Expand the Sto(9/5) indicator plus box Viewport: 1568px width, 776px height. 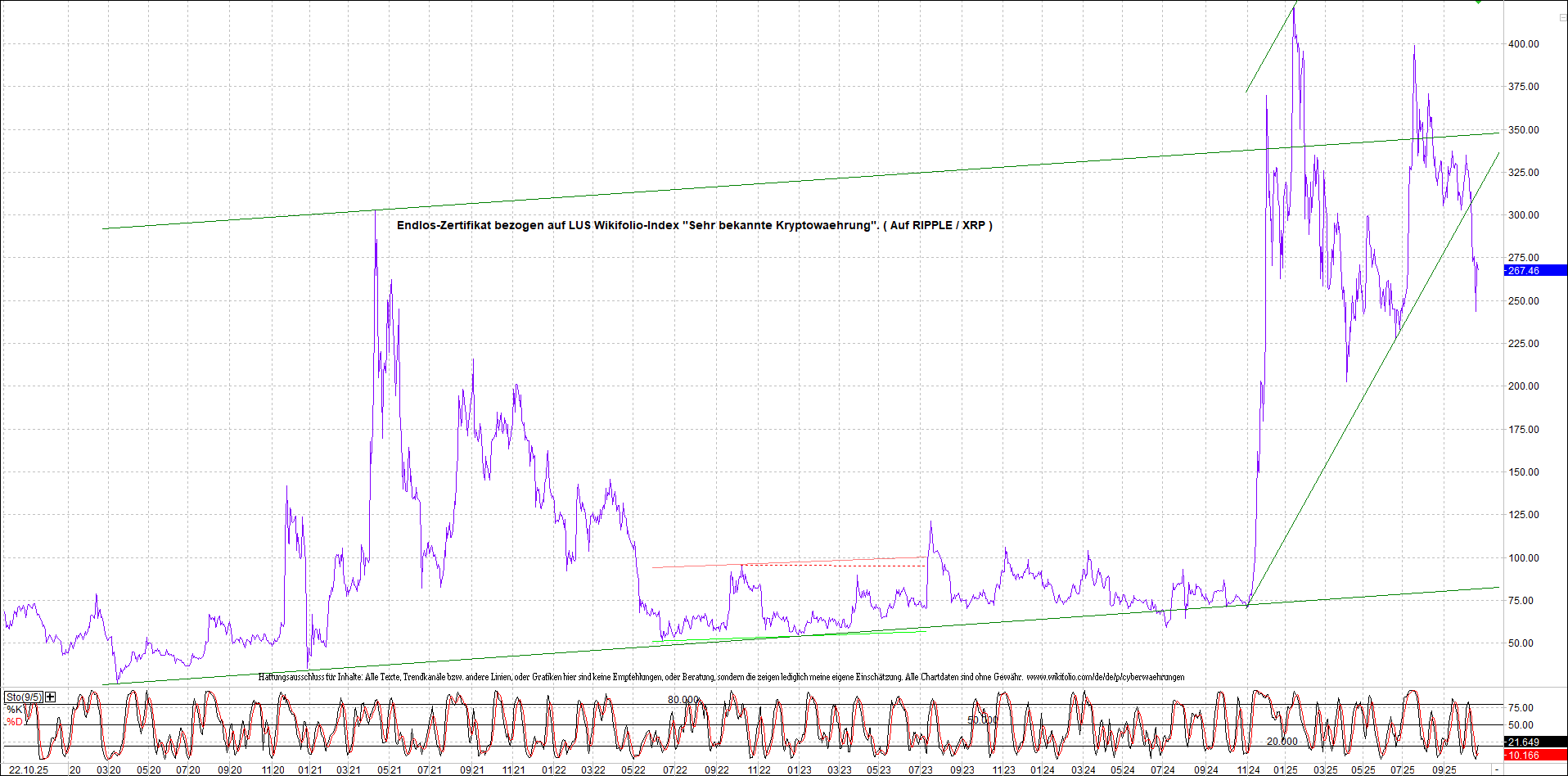51,697
